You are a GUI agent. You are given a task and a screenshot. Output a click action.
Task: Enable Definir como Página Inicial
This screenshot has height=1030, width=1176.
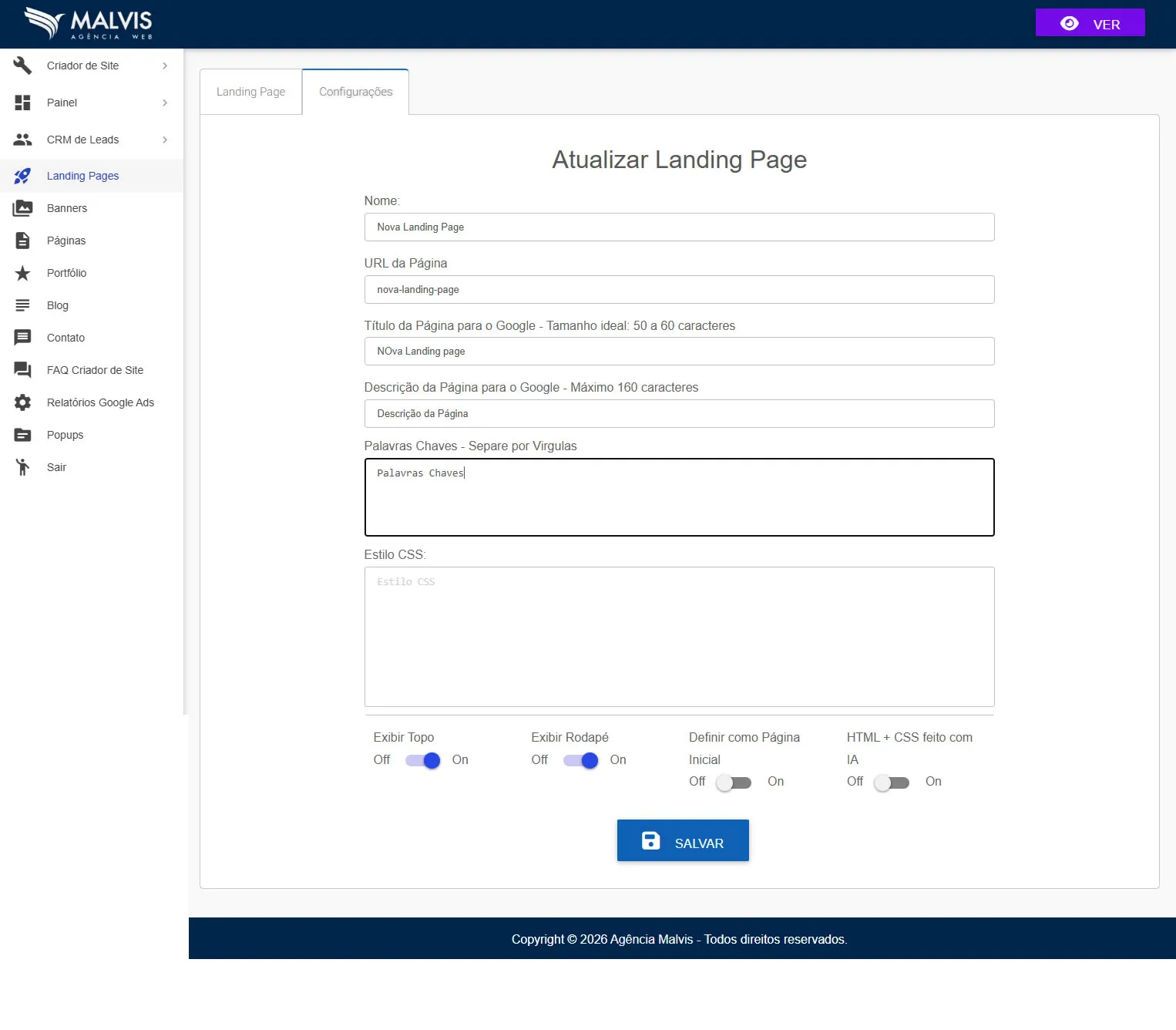pos(734,782)
